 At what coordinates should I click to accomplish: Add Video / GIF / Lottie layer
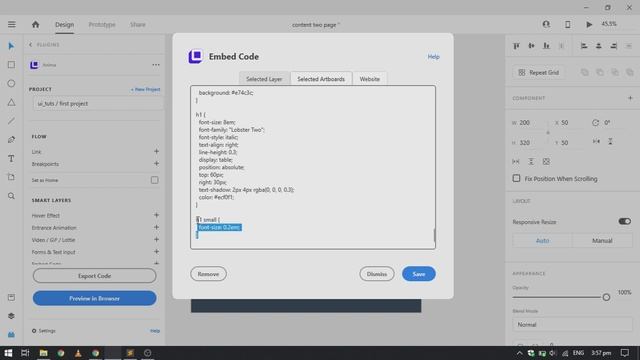tap(156, 240)
